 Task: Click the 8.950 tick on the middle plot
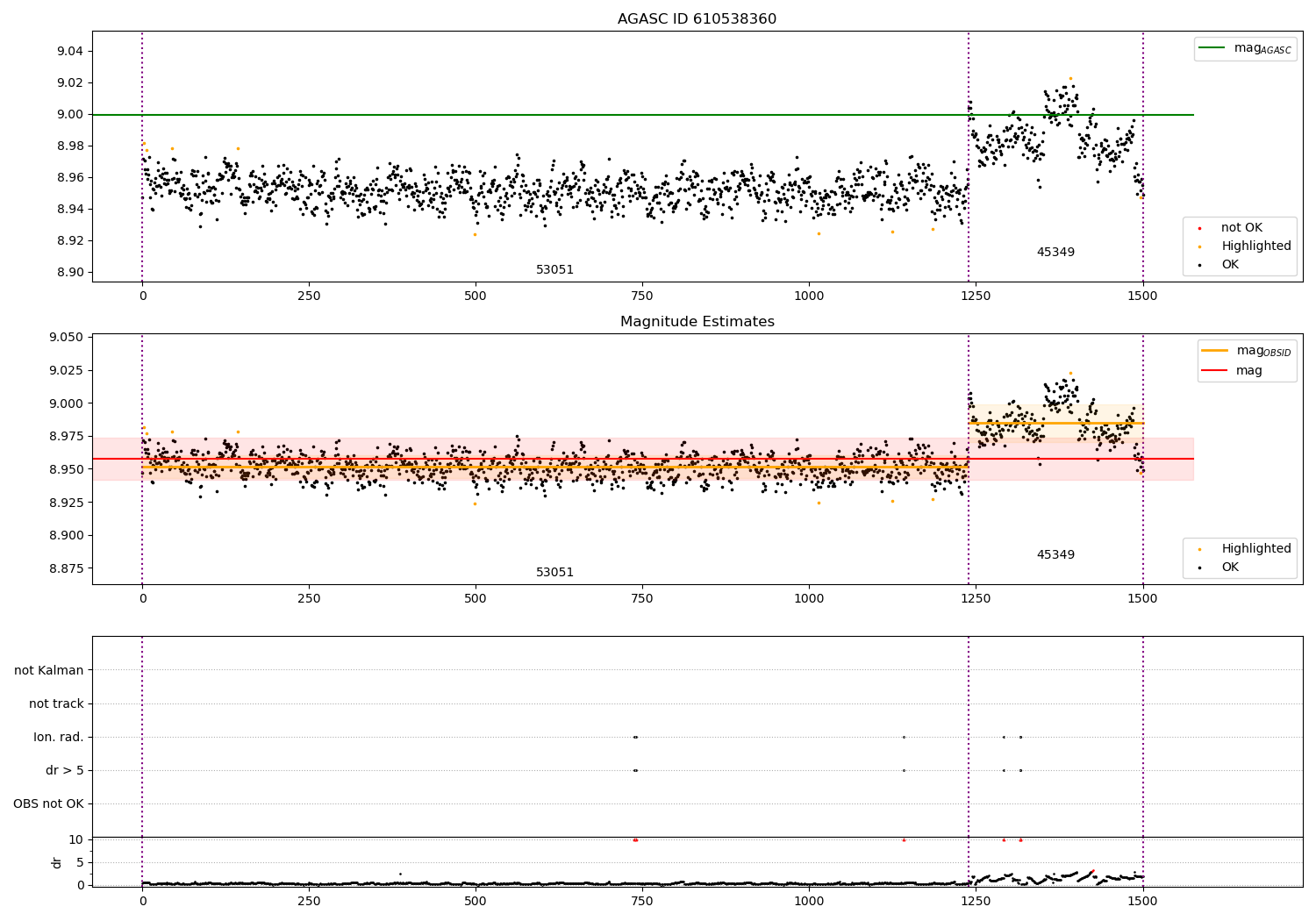pos(66,470)
